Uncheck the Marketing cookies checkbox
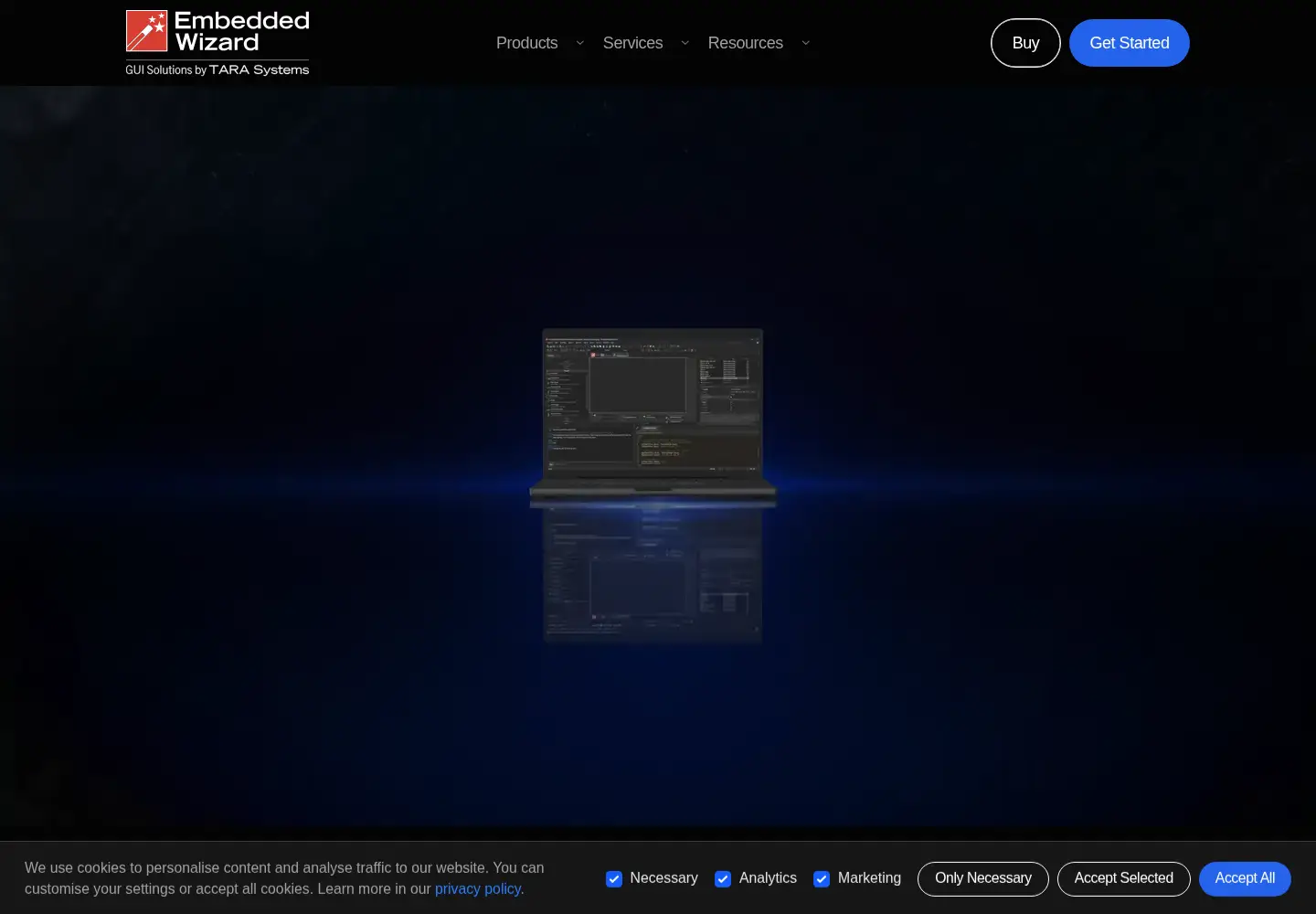This screenshot has width=1316, height=914. click(x=822, y=878)
